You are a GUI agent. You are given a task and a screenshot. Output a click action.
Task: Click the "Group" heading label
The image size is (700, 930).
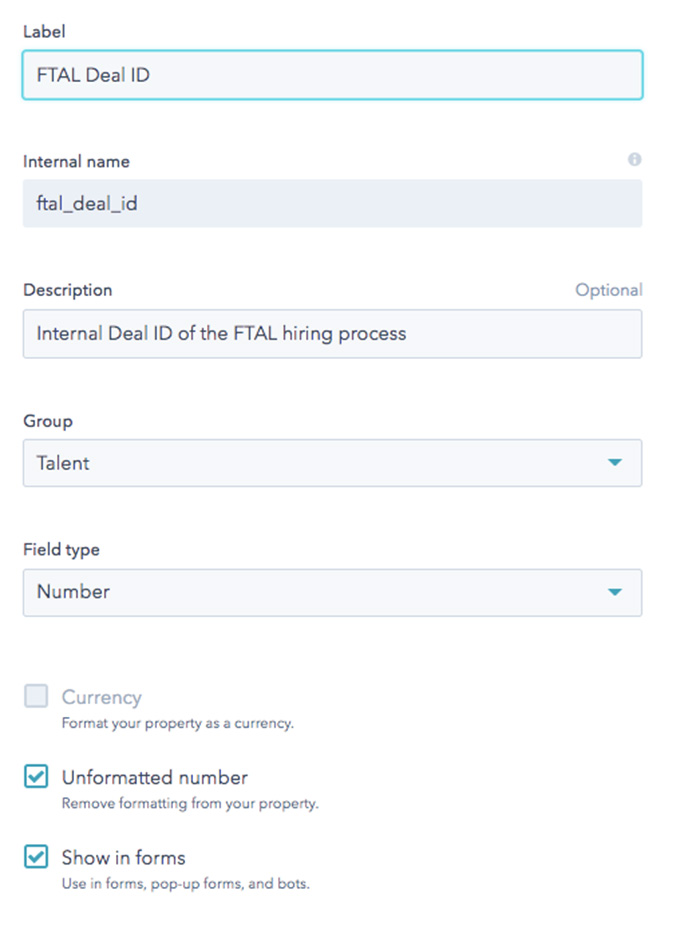click(48, 421)
